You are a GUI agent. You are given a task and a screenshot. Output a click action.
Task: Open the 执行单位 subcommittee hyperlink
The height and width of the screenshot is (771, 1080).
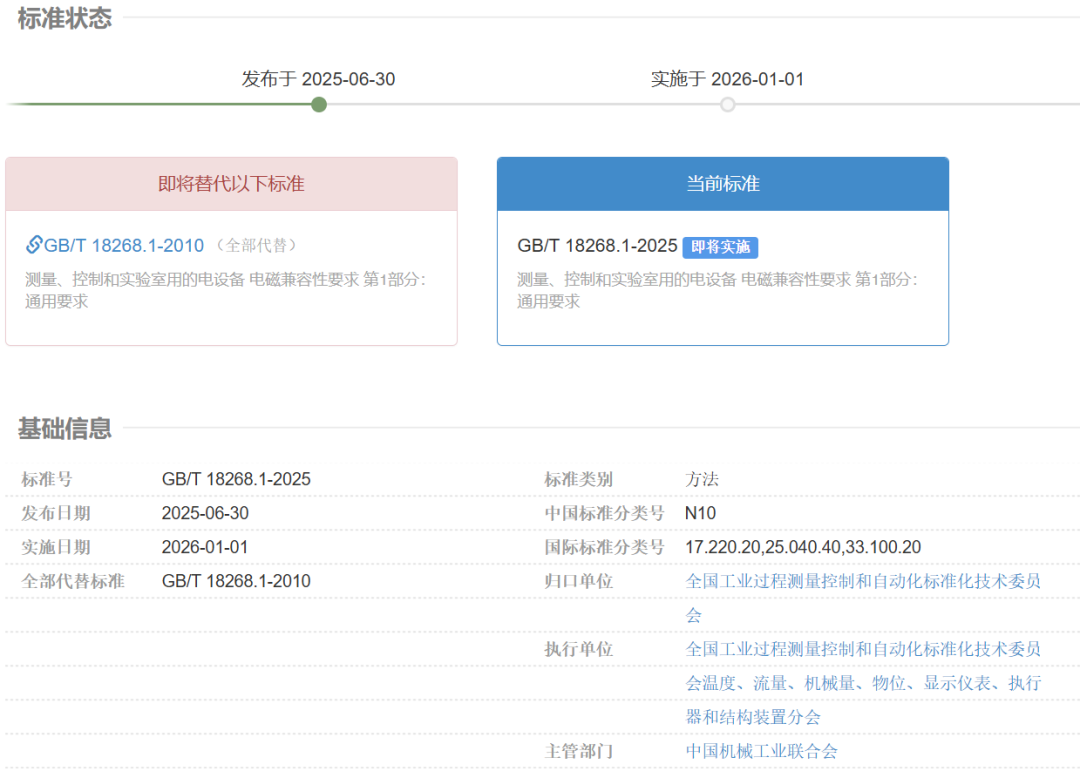(862, 649)
